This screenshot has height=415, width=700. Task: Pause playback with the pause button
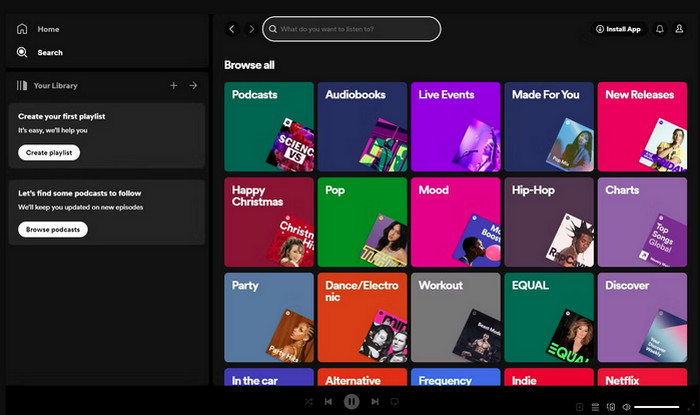351,401
